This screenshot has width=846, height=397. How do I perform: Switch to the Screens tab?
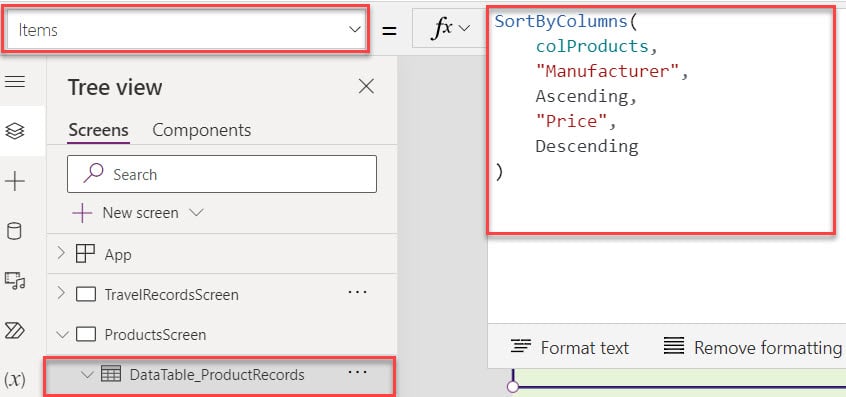[x=98, y=130]
